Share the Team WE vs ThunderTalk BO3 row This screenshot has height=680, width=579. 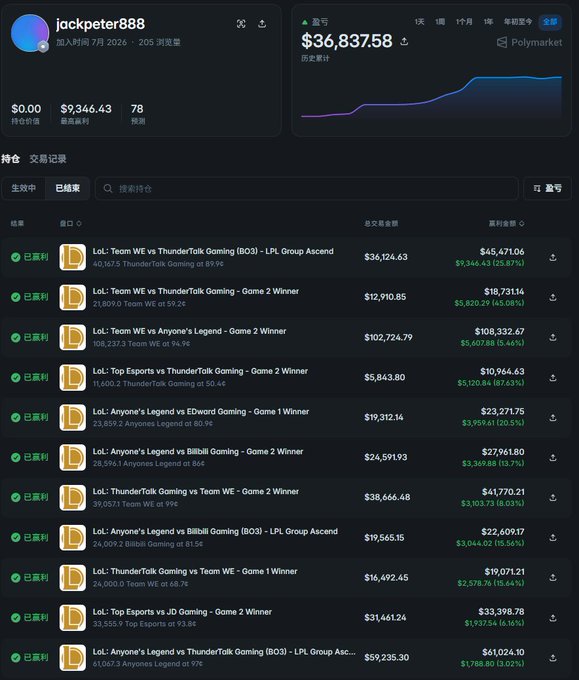point(553,258)
